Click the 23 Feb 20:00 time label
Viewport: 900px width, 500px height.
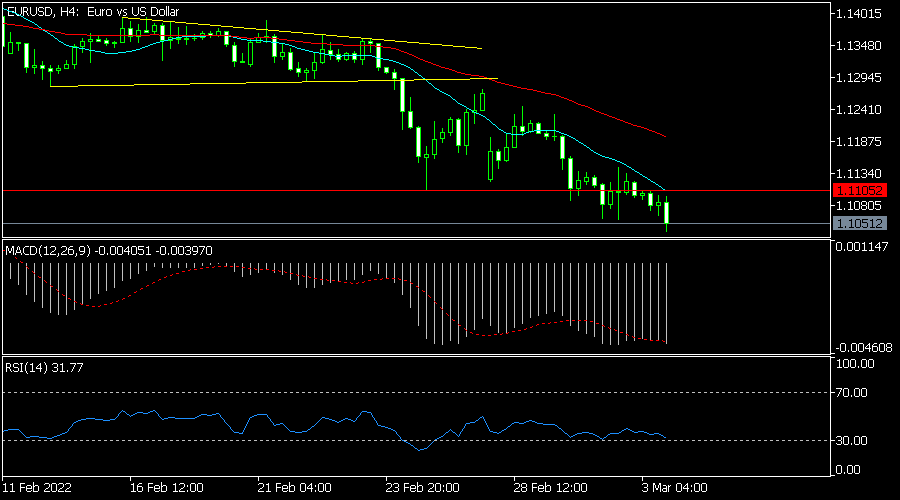click(x=422, y=488)
